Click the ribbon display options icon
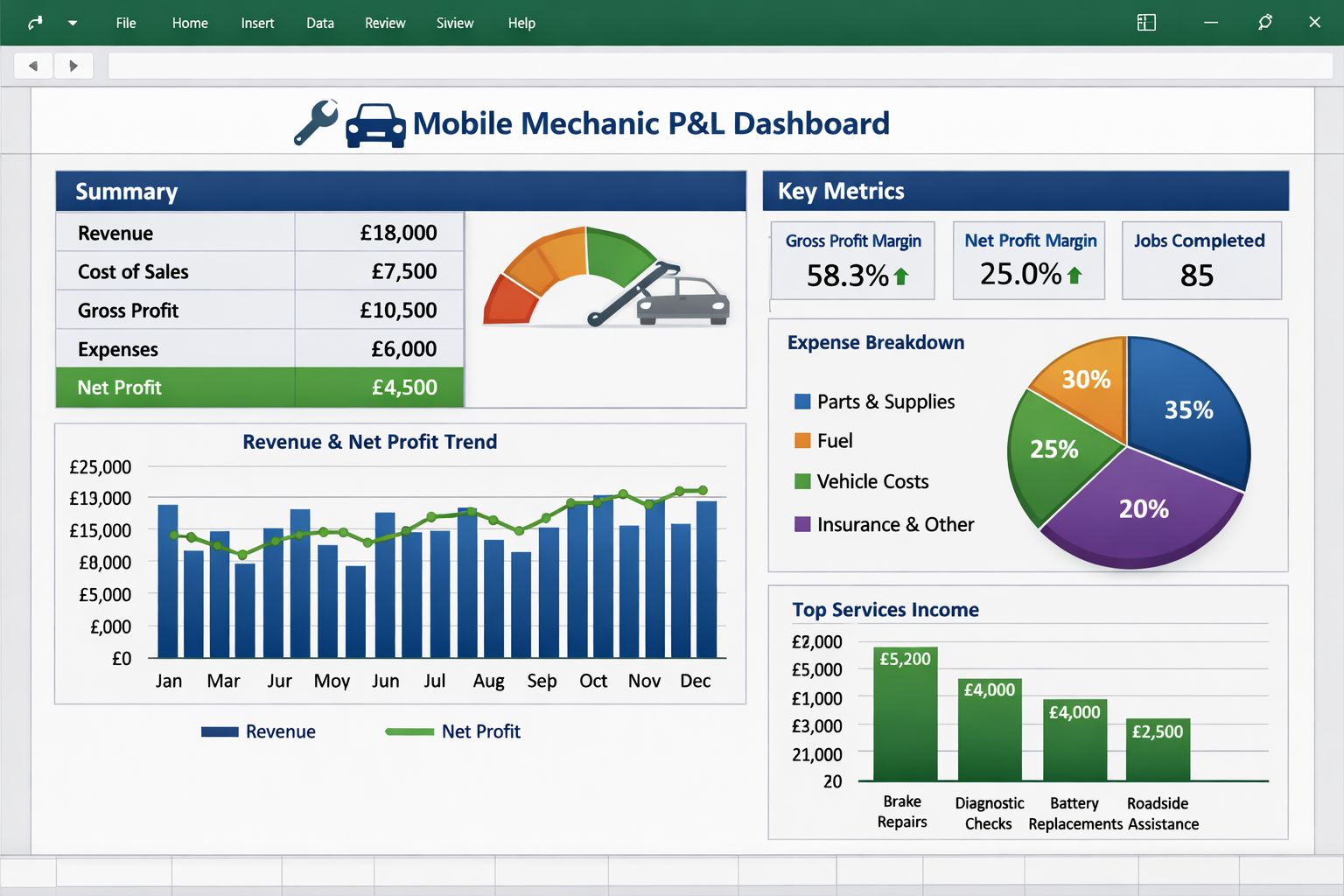This screenshot has height=896, width=1344. 1146,23
